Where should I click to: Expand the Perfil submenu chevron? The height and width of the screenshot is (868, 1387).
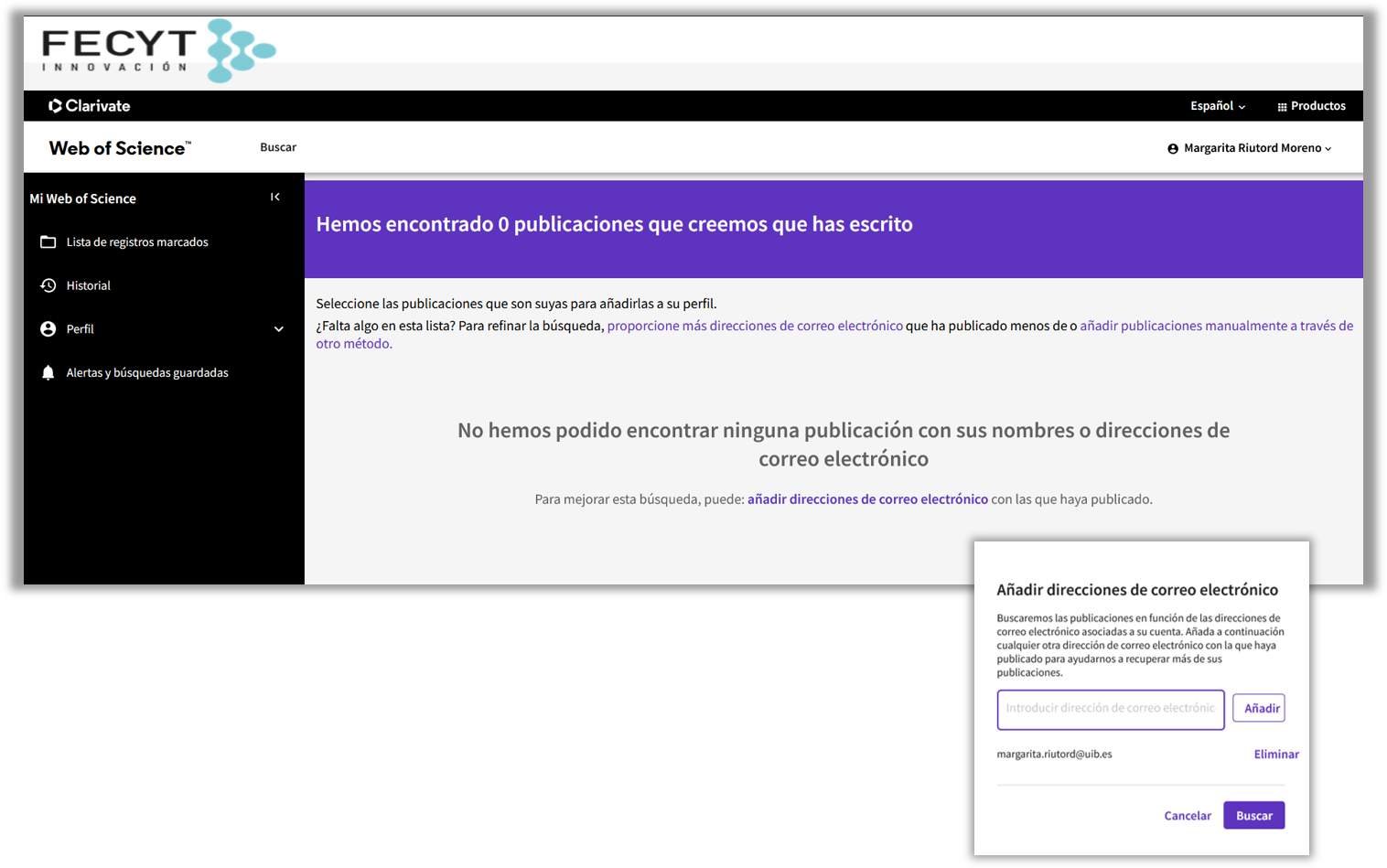279,329
